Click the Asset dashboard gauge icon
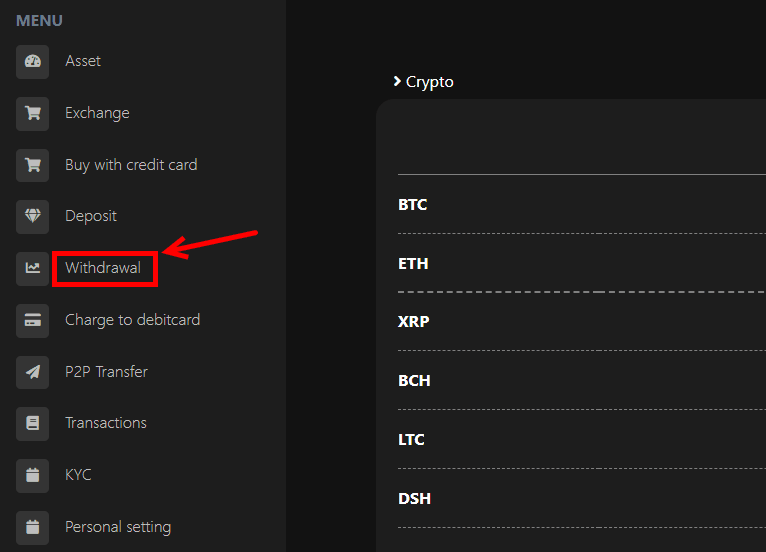The height and width of the screenshot is (552, 766). click(33, 61)
